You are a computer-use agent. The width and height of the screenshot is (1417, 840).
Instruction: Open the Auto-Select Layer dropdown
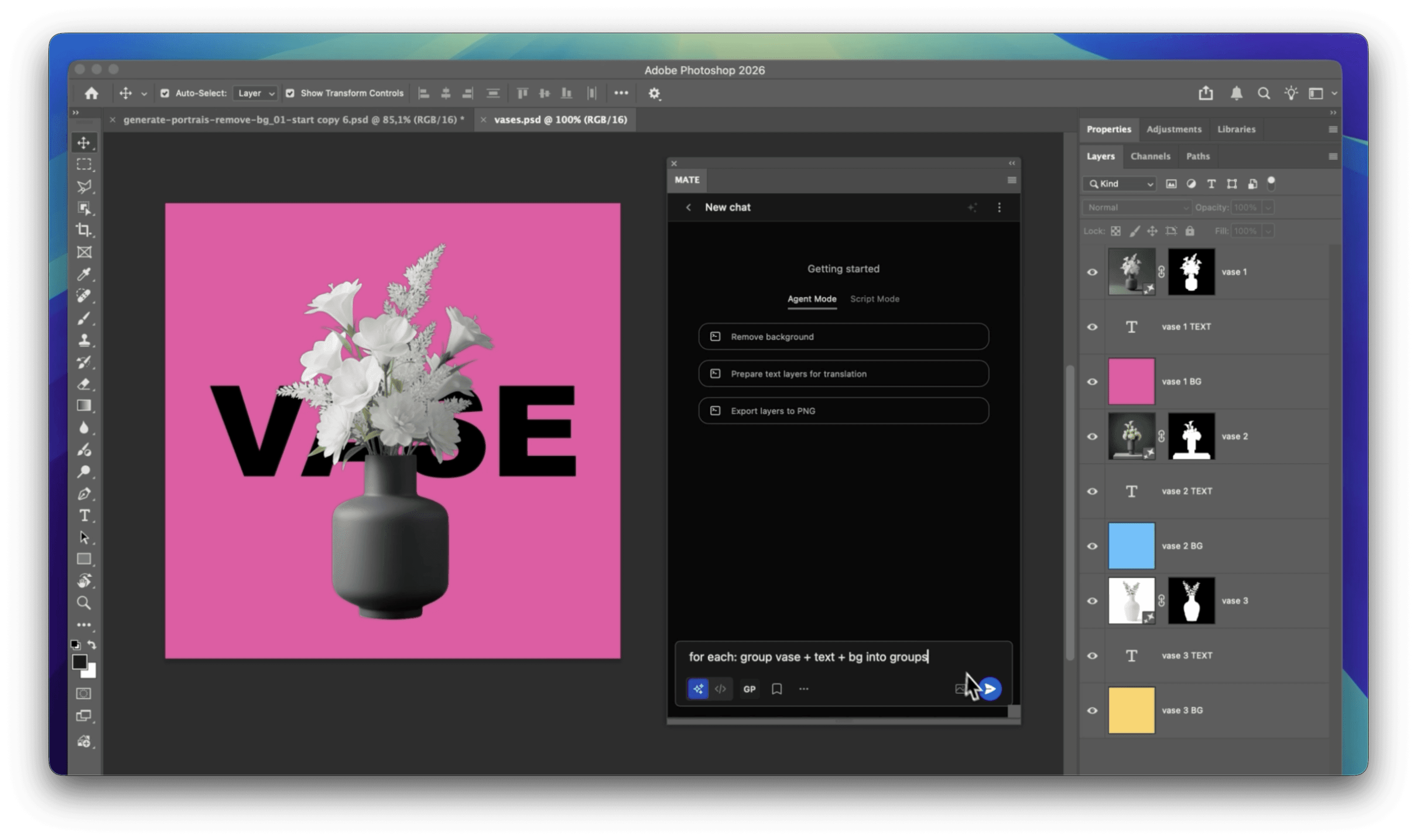pos(254,93)
